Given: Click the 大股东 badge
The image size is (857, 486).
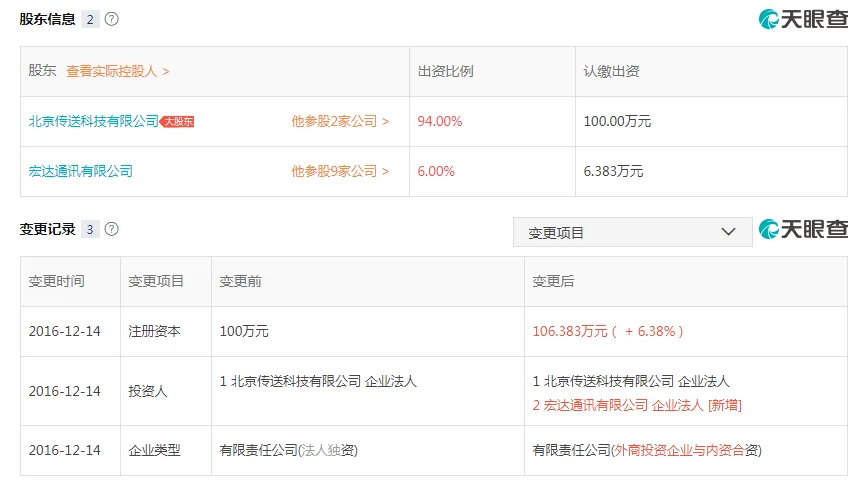Looking at the screenshot, I should [177, 121].
